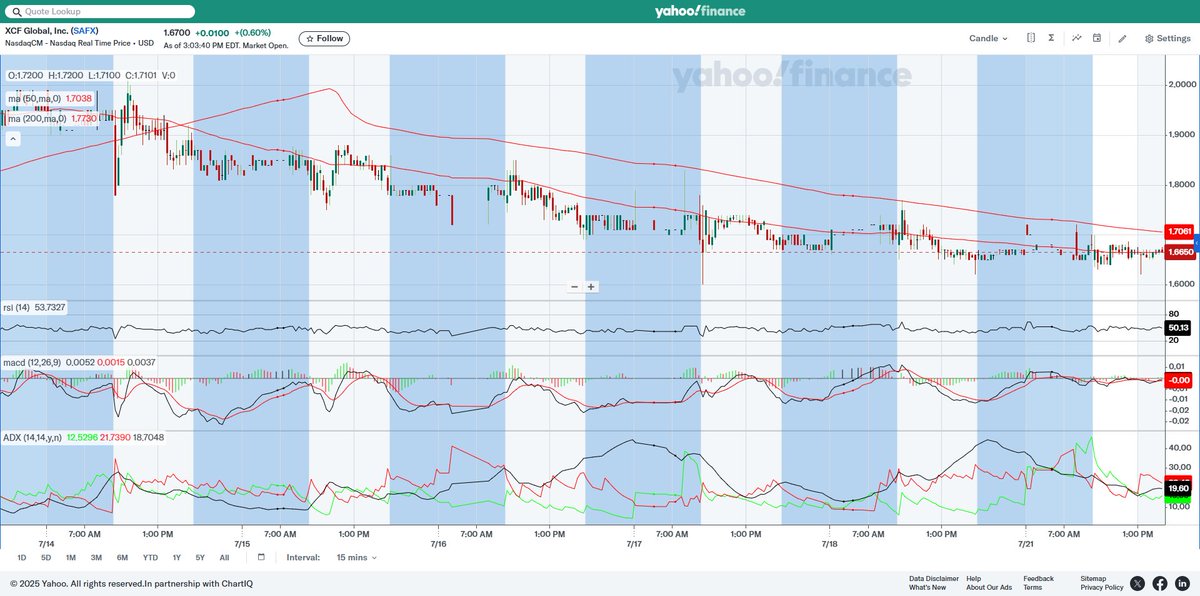Image resolution: width=1200 pixels, height=596 pixels.
Task: Open the custom date range calendar icon
Action: [261, 557]
